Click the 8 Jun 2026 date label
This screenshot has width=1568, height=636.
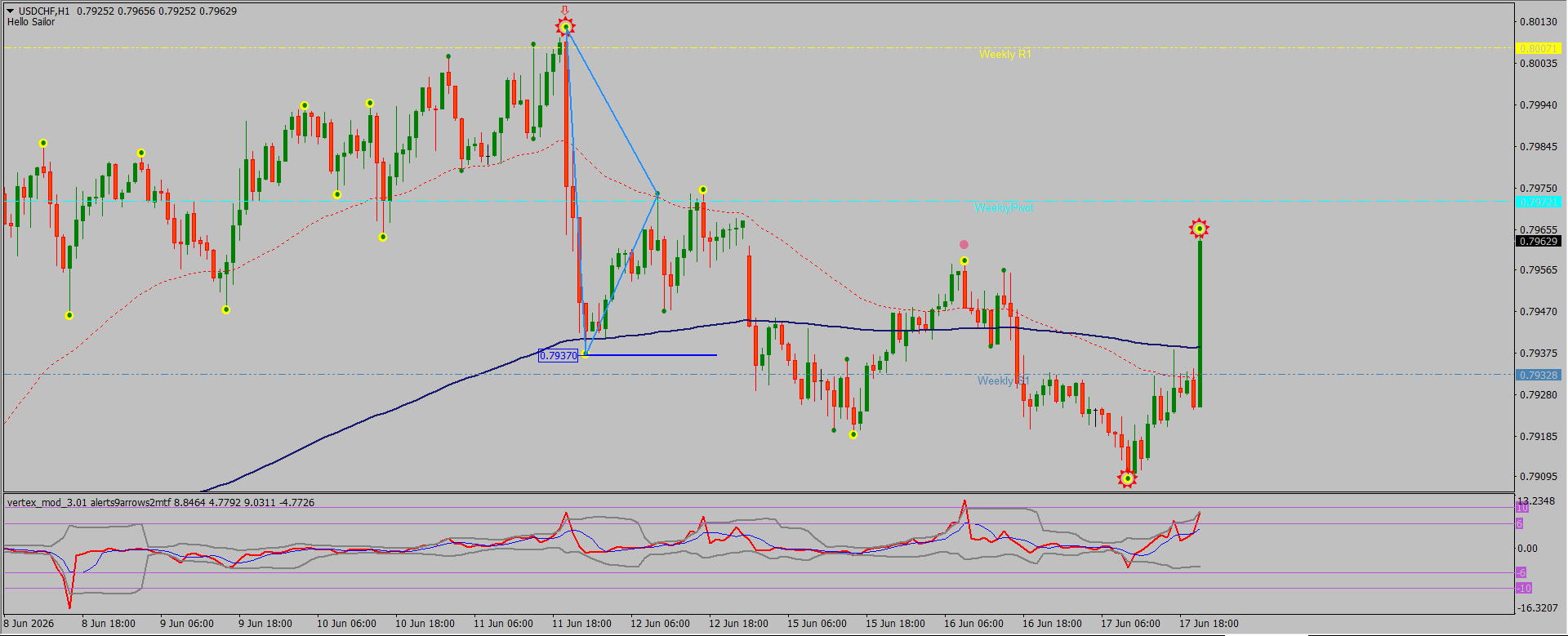pyautogui.click(x=29, y=623)
